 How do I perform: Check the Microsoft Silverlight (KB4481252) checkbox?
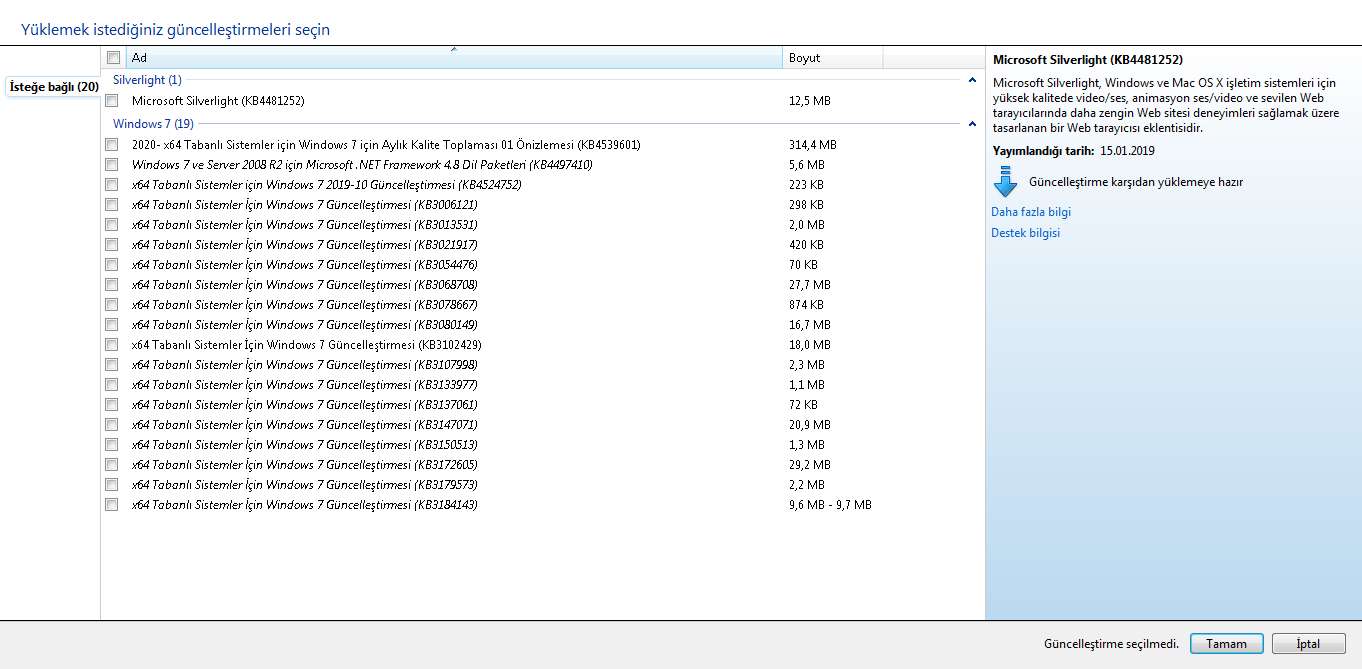111,101
